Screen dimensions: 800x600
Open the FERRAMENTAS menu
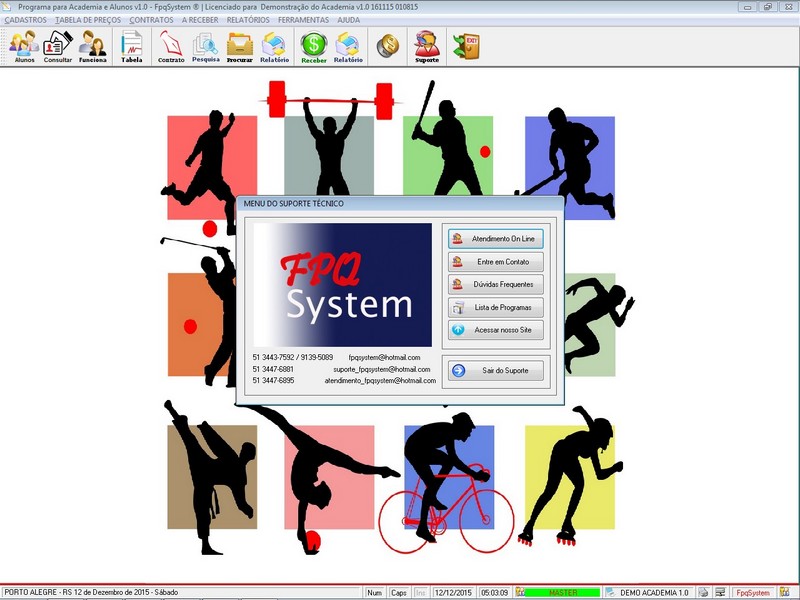point(304,20)
